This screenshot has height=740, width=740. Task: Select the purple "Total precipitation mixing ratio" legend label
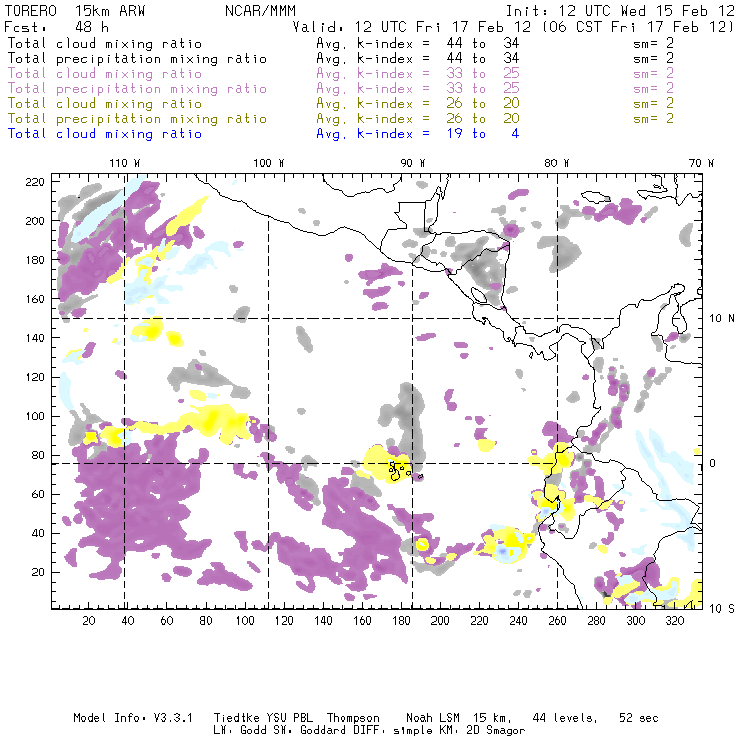tap(137, 89)
